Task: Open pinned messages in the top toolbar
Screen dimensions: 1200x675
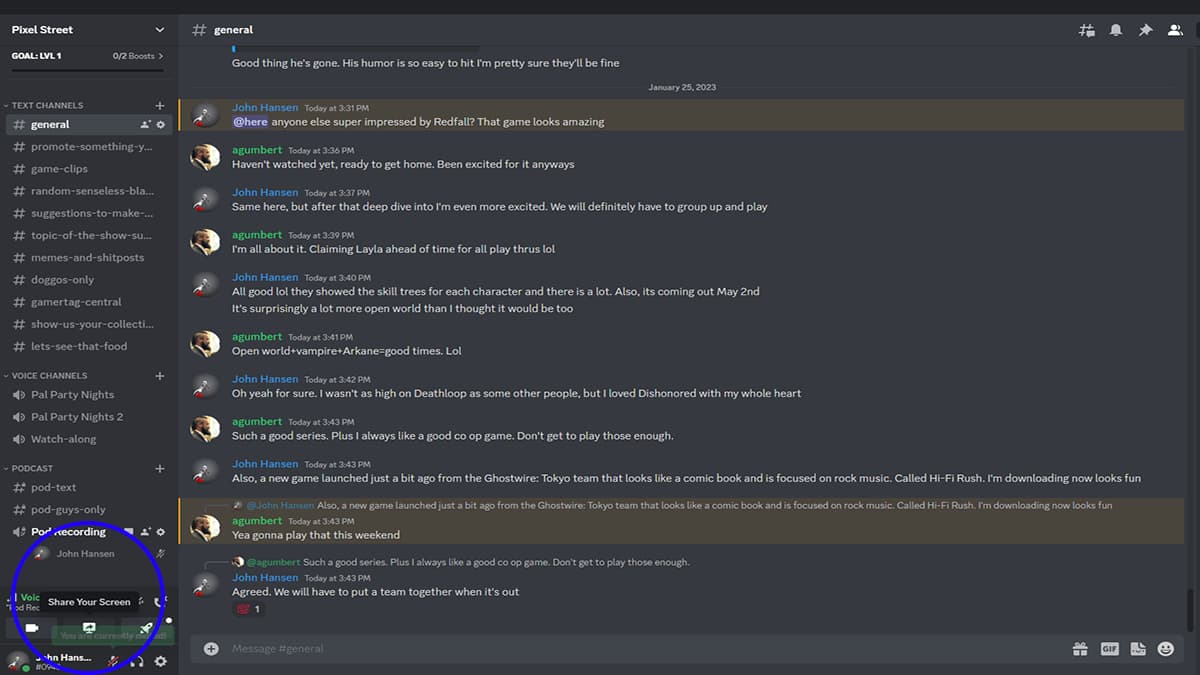Action: pos(1145,30)
